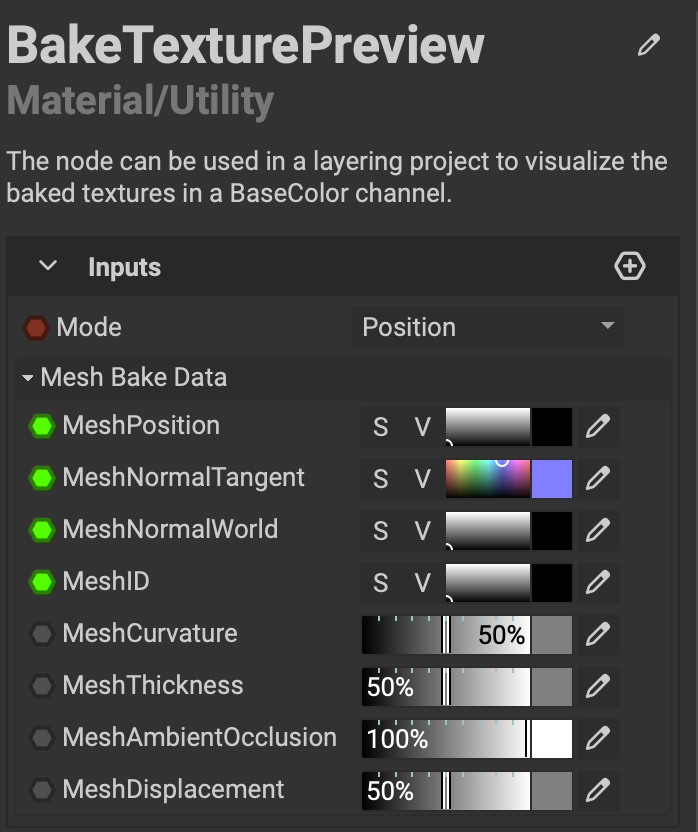Toggle the S button for MeshPosition
Screen dimensions: 698x832
[x=380, y=427]
